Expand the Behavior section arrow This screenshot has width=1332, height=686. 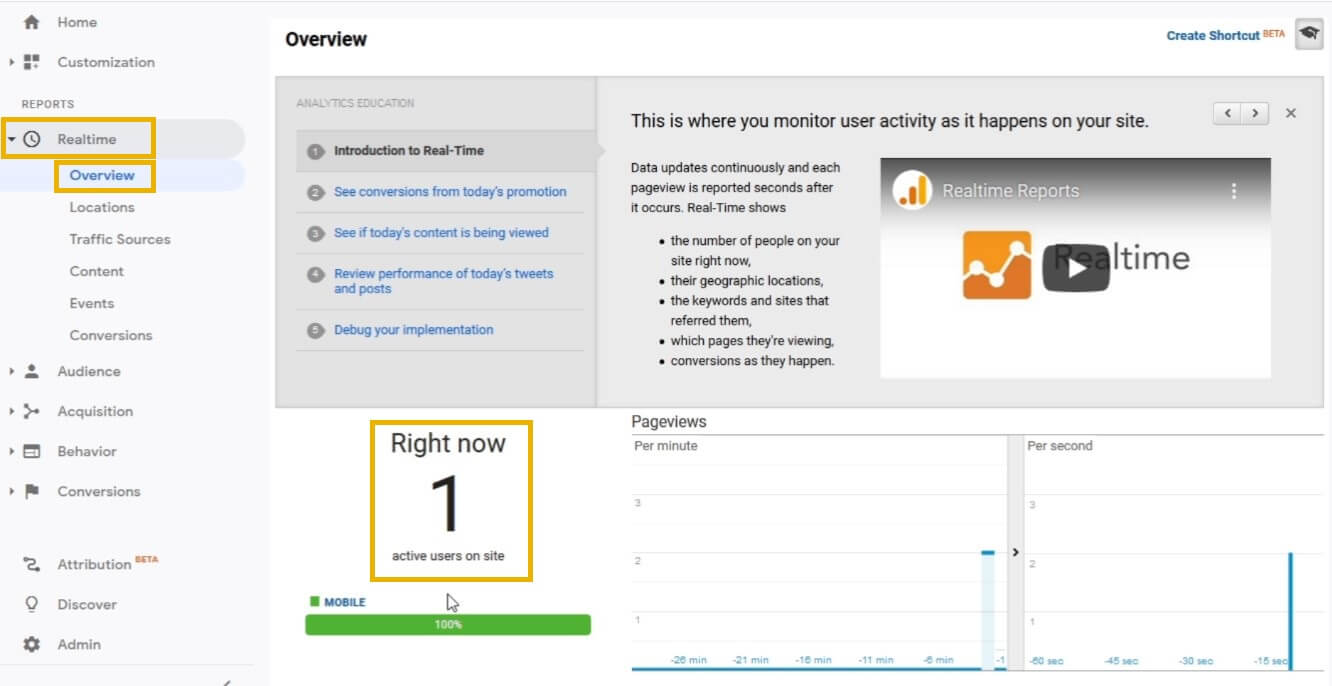pyautogui.click(x=12, y=451)
